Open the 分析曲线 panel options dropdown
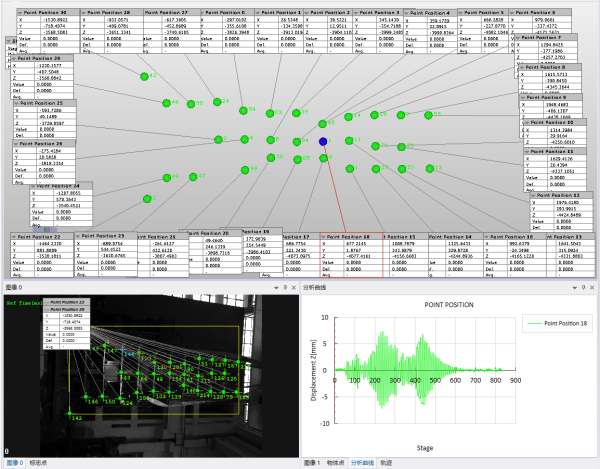The height and width of the screenshot is (469, 600). pyautogui.click(x=575, y=288)
